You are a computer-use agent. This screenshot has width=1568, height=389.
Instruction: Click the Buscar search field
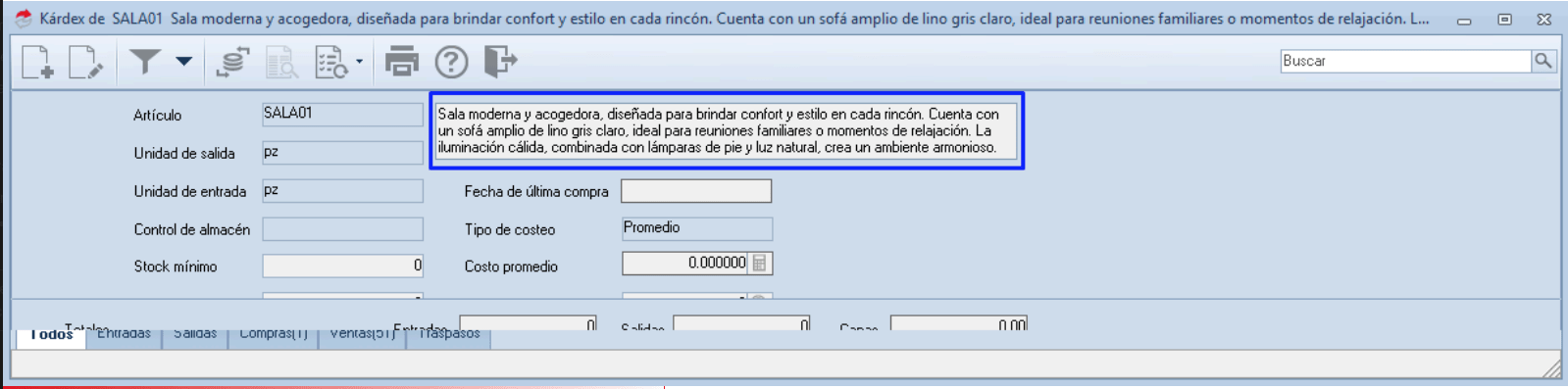[1406, 61]
